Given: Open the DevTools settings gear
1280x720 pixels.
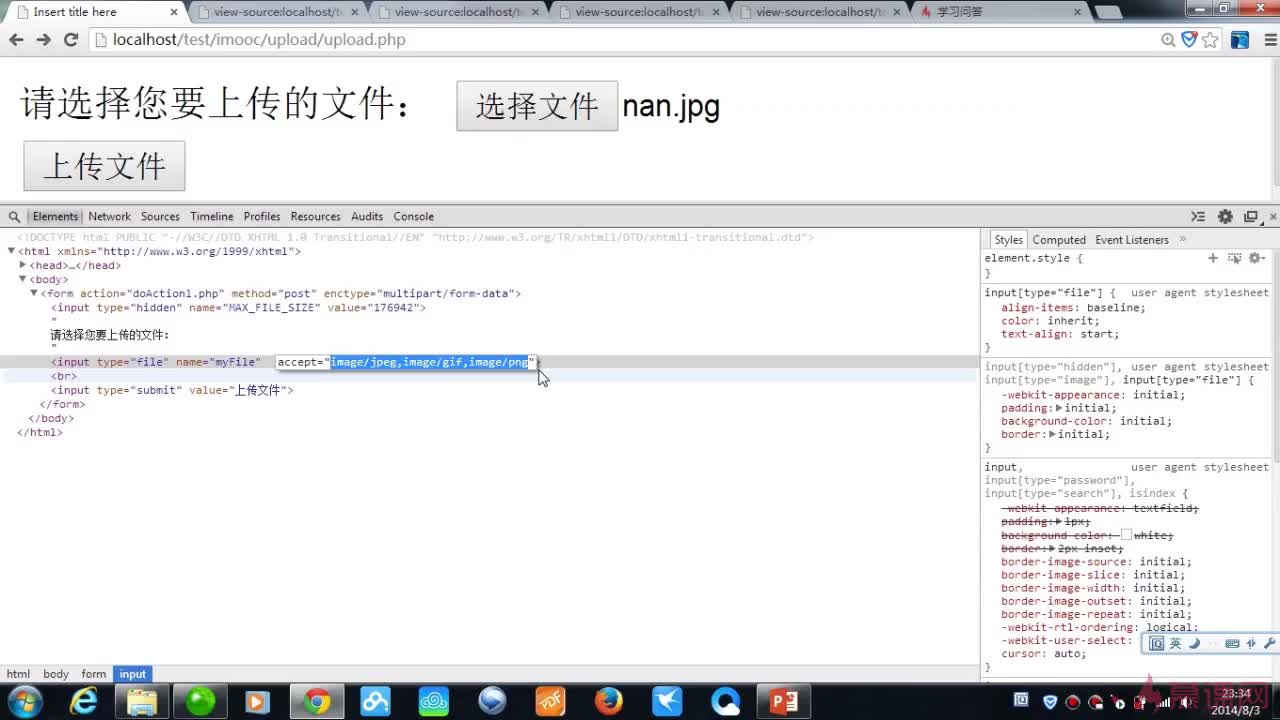Looking at the screenshot, I should click(1225, 217).
